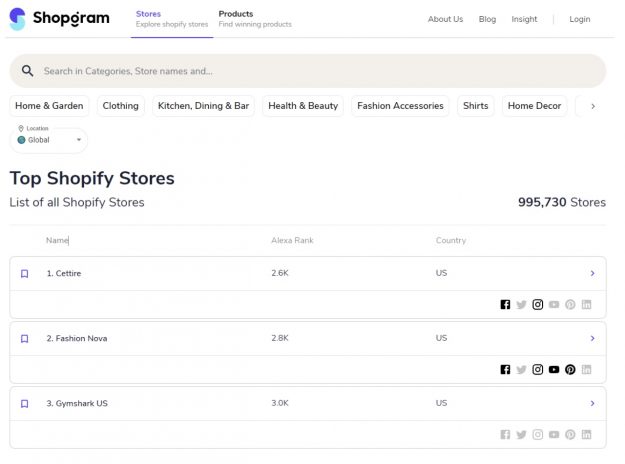
Task: Open Gymshark US Instagram icon
Action: click(x=538, y=435)
